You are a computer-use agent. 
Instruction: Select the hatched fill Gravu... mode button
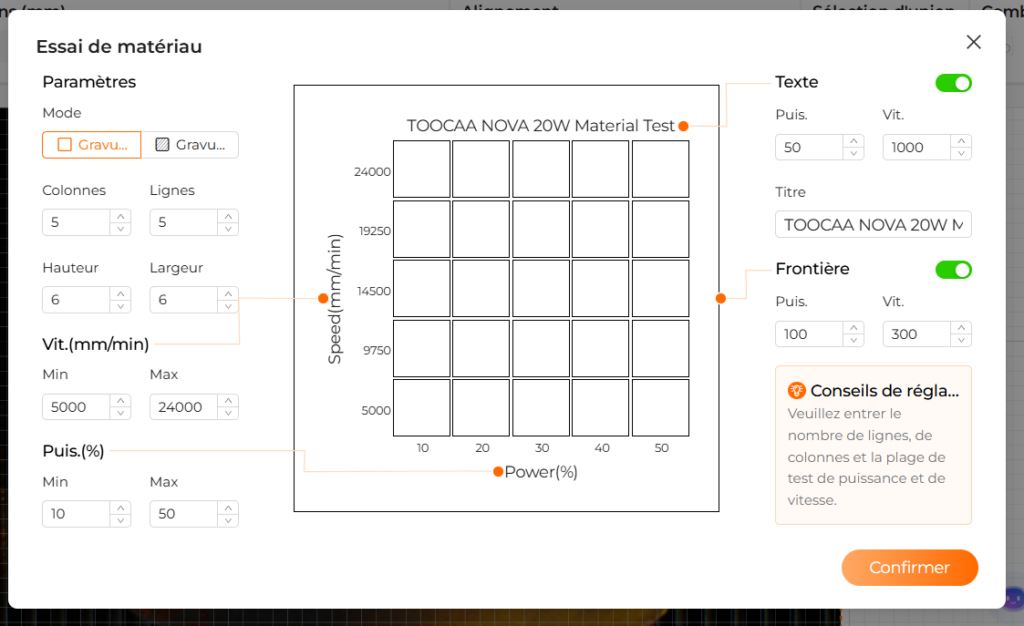190,145
